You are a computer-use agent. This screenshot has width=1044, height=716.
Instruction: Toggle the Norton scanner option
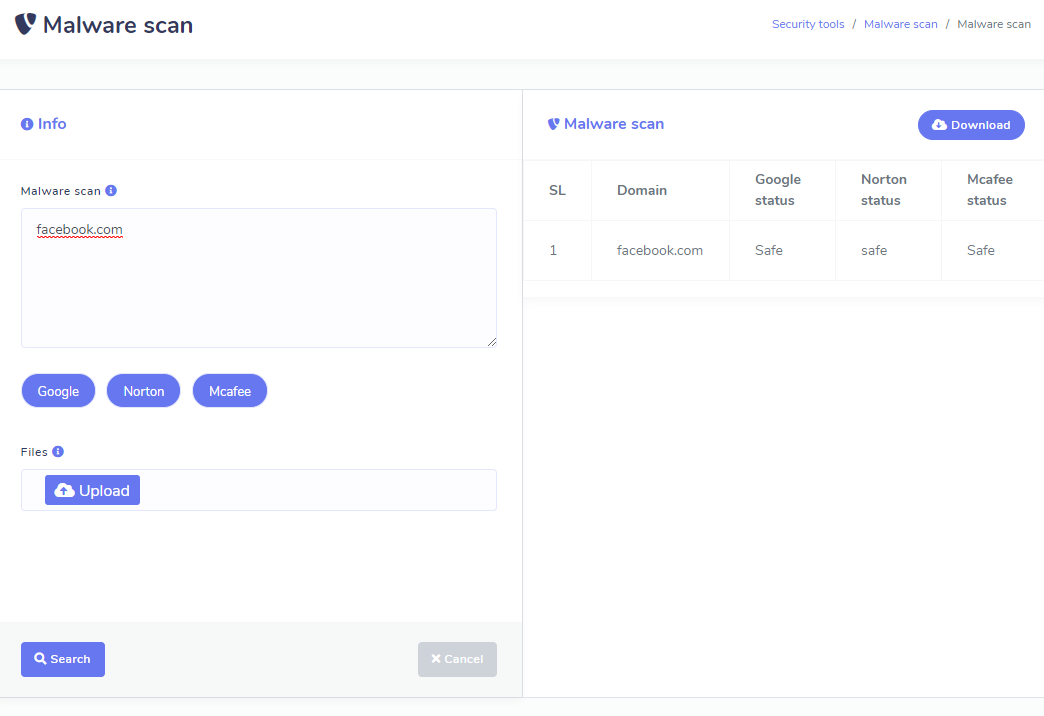143,391
